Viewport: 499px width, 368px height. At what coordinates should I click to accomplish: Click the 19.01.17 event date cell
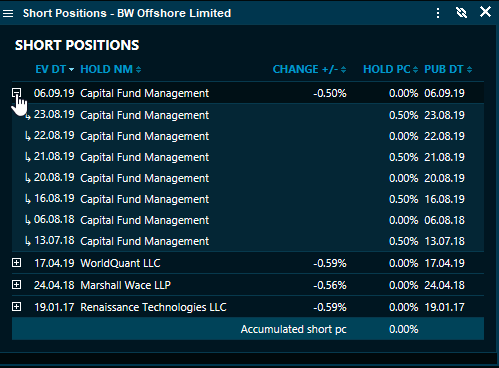tap(54, 307)
